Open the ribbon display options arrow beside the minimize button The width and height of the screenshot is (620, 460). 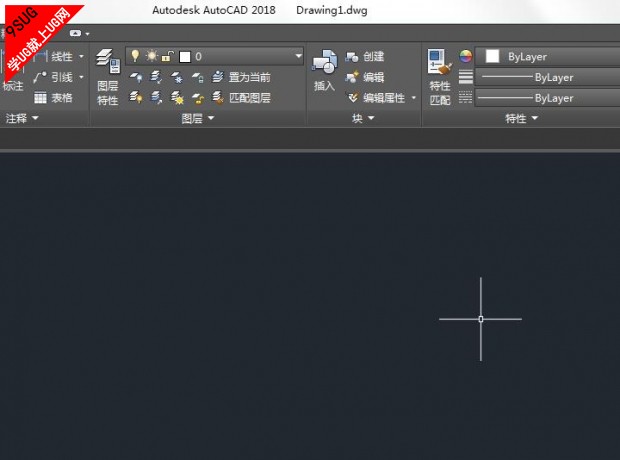coord(87,34)
